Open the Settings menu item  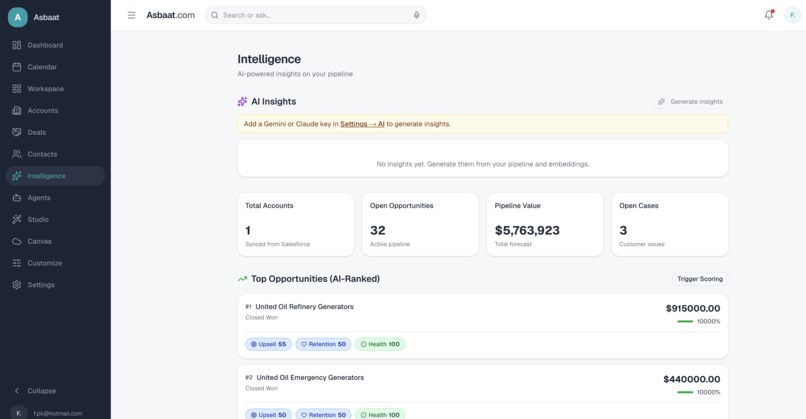[56, 284]
